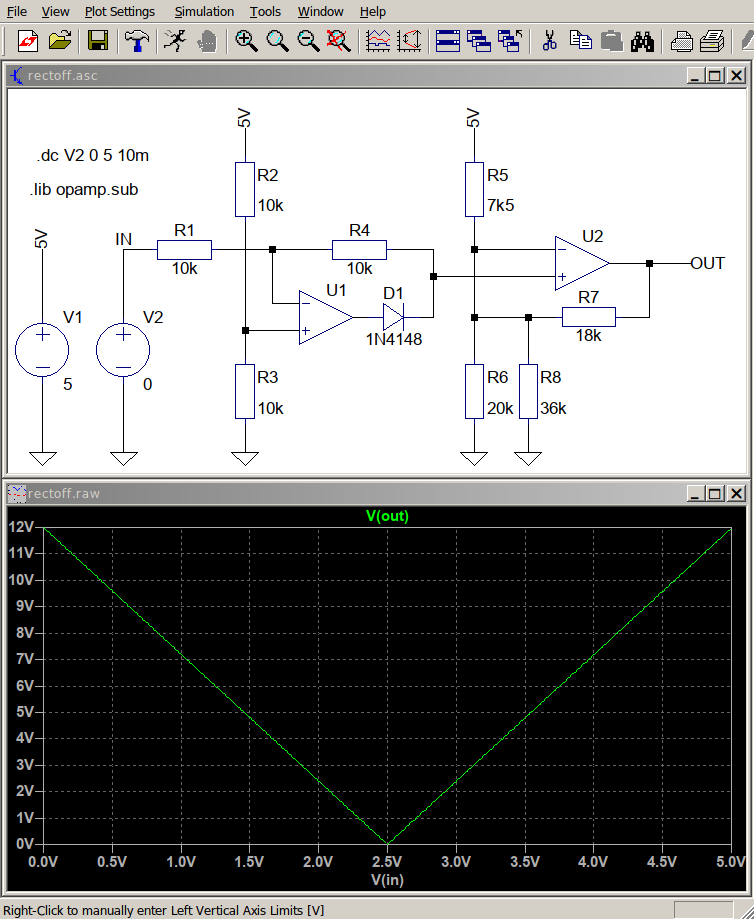Click resistor R7 body
The height and width of the screenshot is (919, 754).
(x=589, y=317)
